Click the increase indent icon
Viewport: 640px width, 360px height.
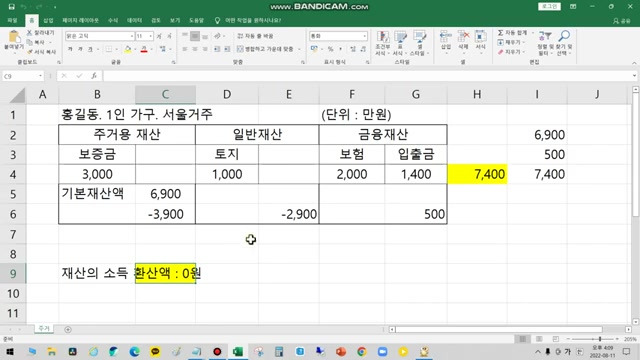(227, 49)
